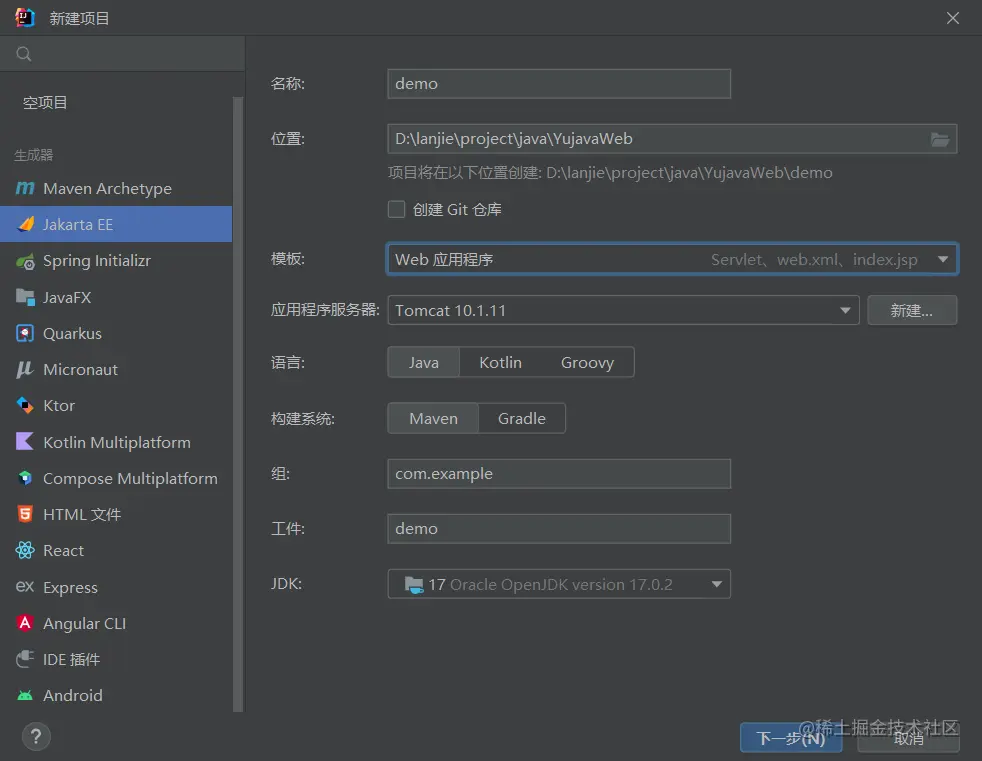The width and height of the screenshot is (982, 761).
Task: Click the Ktor icon
Action: point(25,406)
